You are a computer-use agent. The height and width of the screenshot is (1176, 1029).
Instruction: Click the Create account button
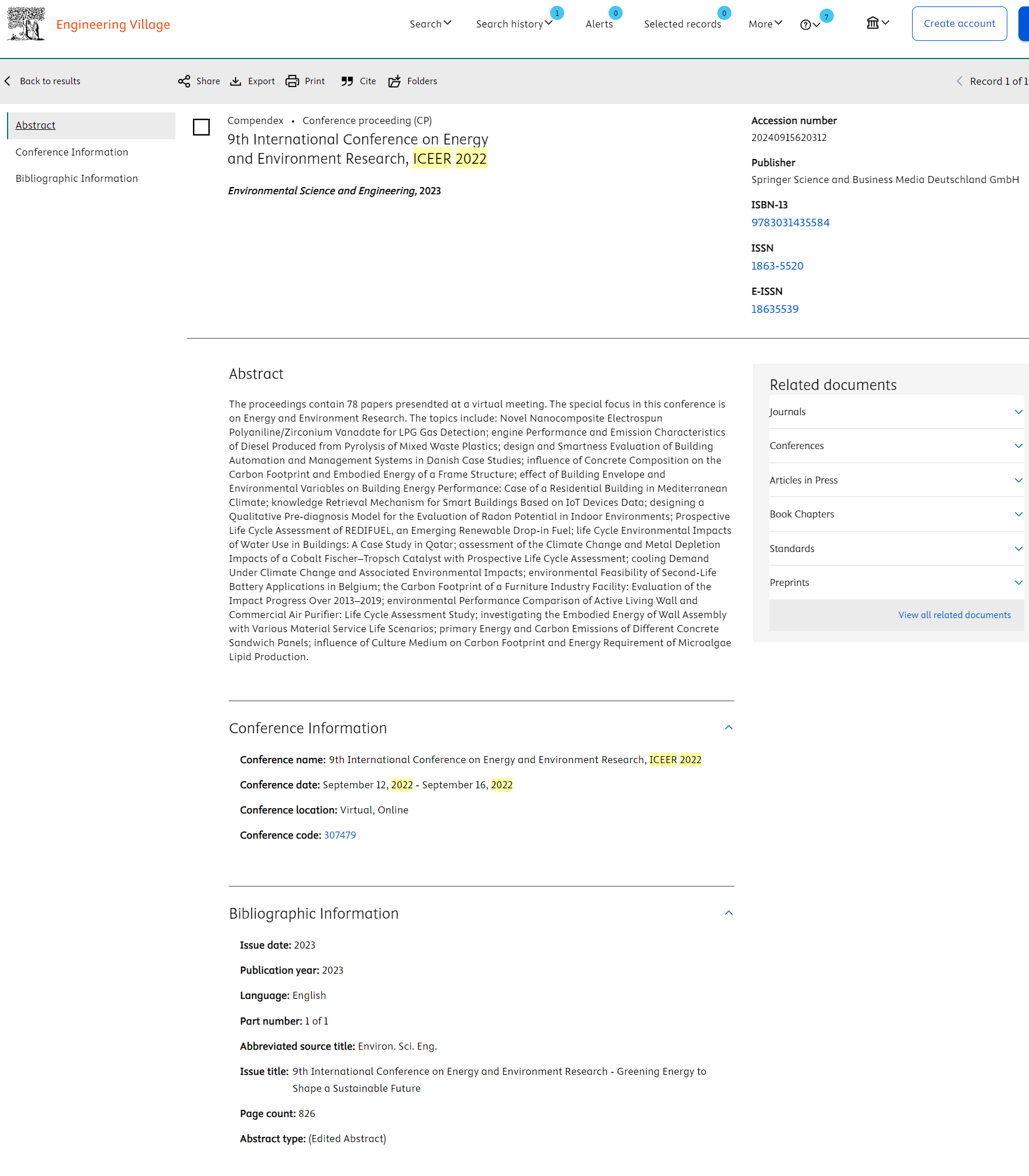pyautogui.click(x=959, y=23)
